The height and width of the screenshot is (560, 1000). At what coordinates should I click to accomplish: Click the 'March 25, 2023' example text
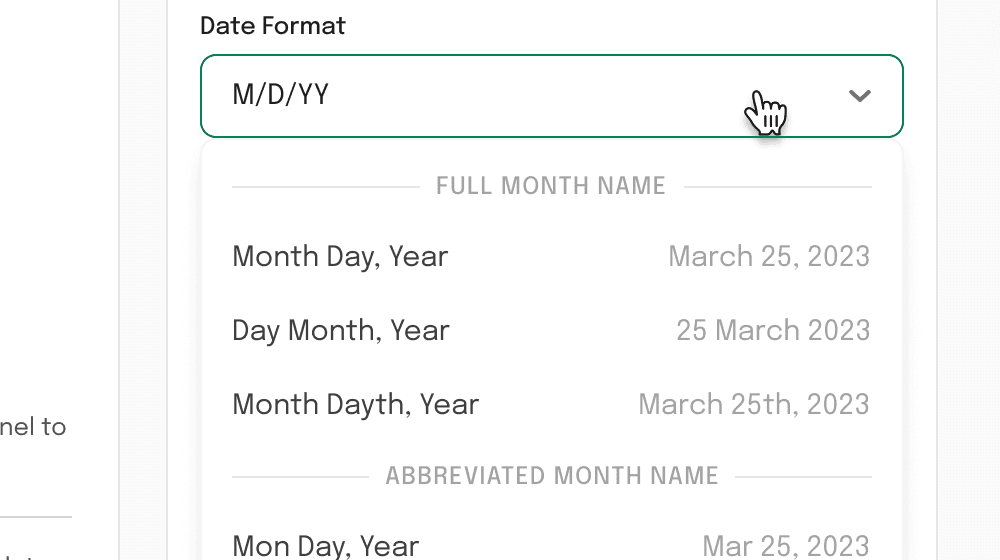pos(769,256)
